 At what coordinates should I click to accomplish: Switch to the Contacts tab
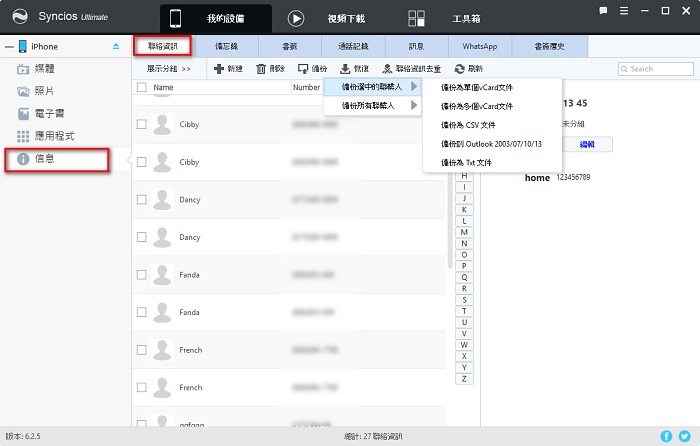[162, 46]
